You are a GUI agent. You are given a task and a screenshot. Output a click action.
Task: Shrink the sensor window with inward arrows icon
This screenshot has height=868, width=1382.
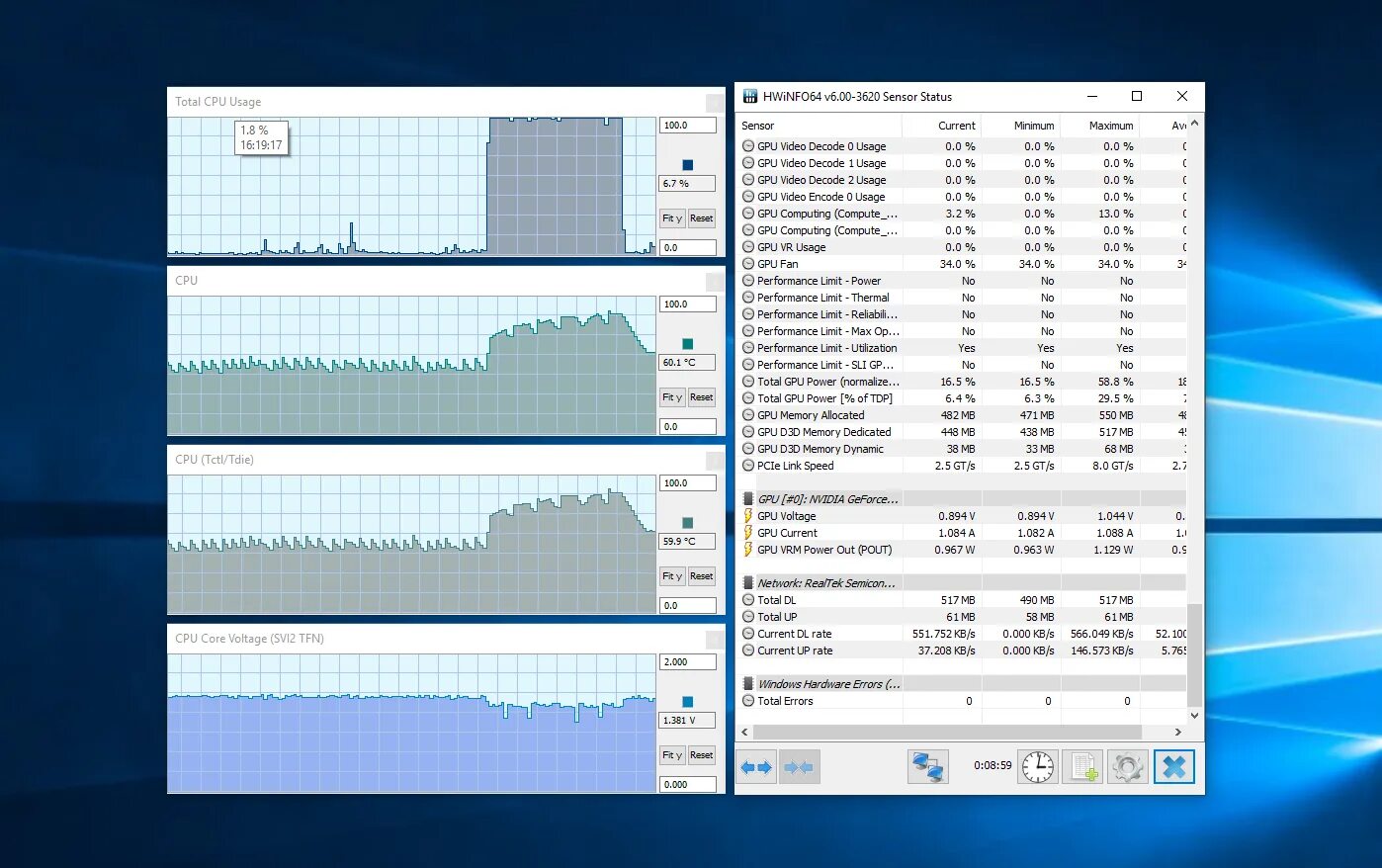[x=799, y=767]
